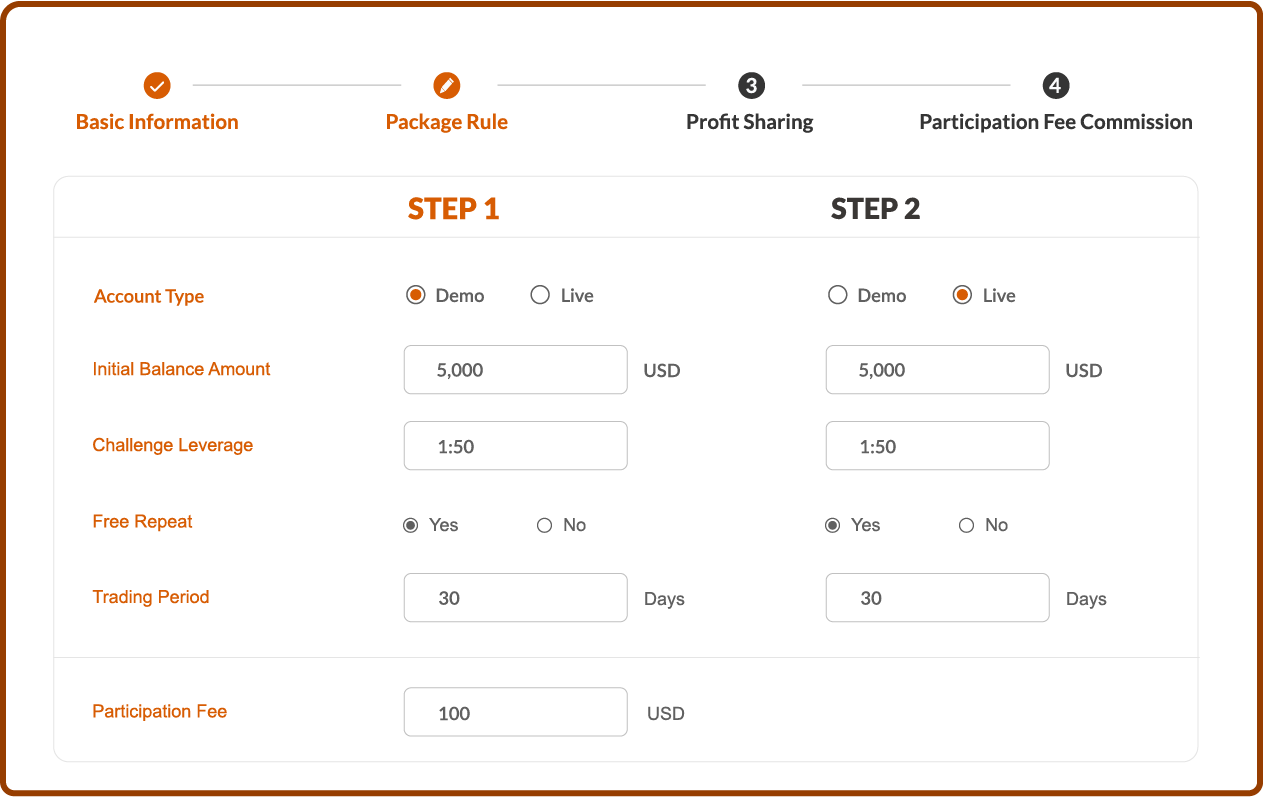The width and height of the screenshot is (1264, 797).
Task: Select Demo account type in Step 2
Action: click(x=838, y=295)
